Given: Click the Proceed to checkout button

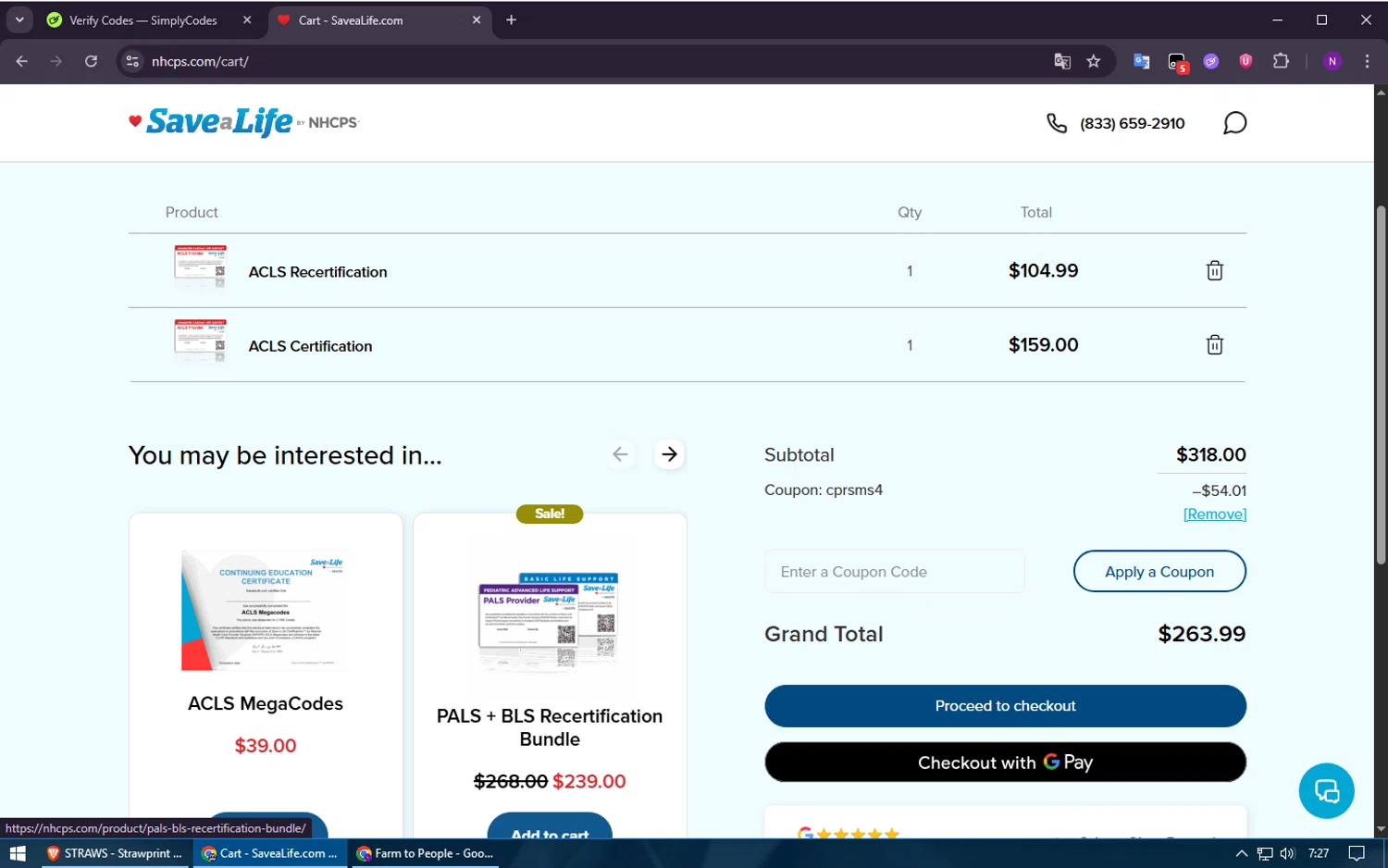Looking at the screenshot, I should point(1005,706).
